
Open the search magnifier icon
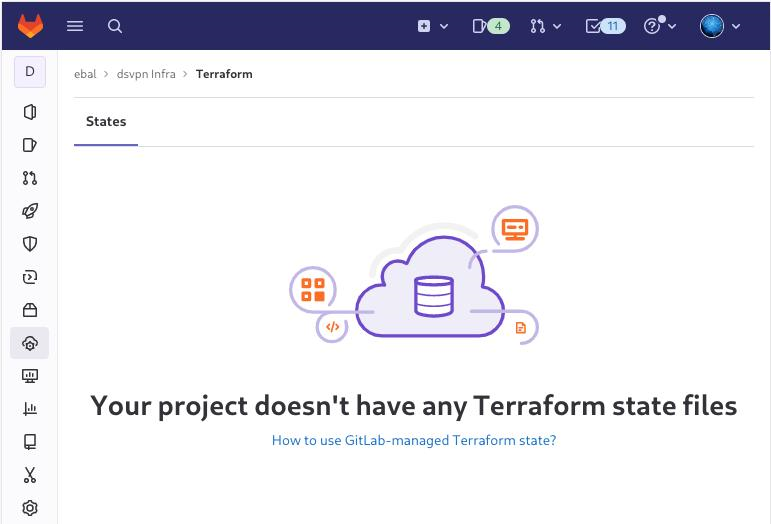pyautogui.click(x=115, y=26)
